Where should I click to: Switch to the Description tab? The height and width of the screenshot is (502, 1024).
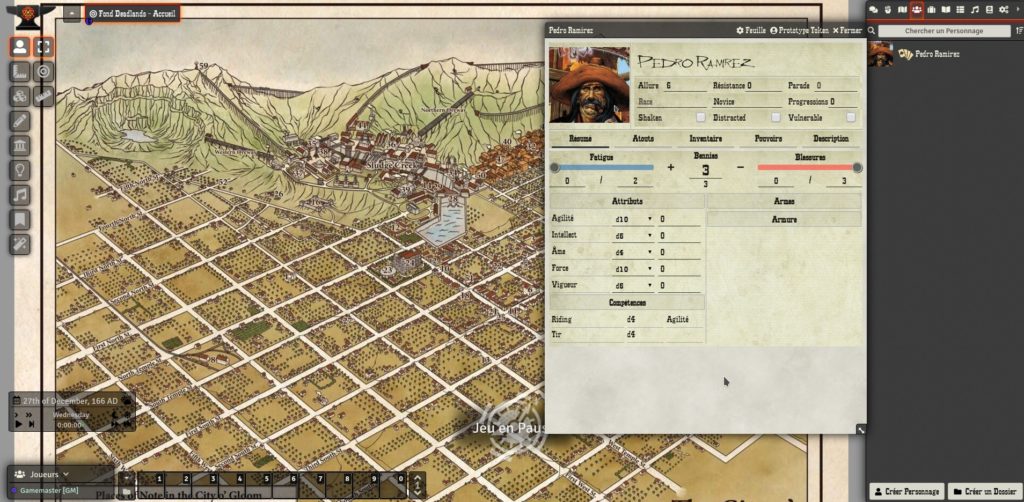point(831,139)
